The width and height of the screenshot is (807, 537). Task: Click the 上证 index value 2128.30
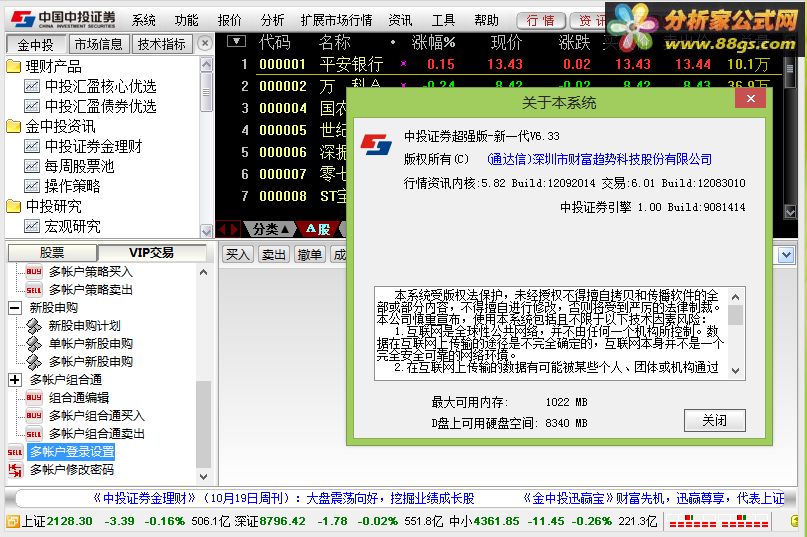pos(70,521)
